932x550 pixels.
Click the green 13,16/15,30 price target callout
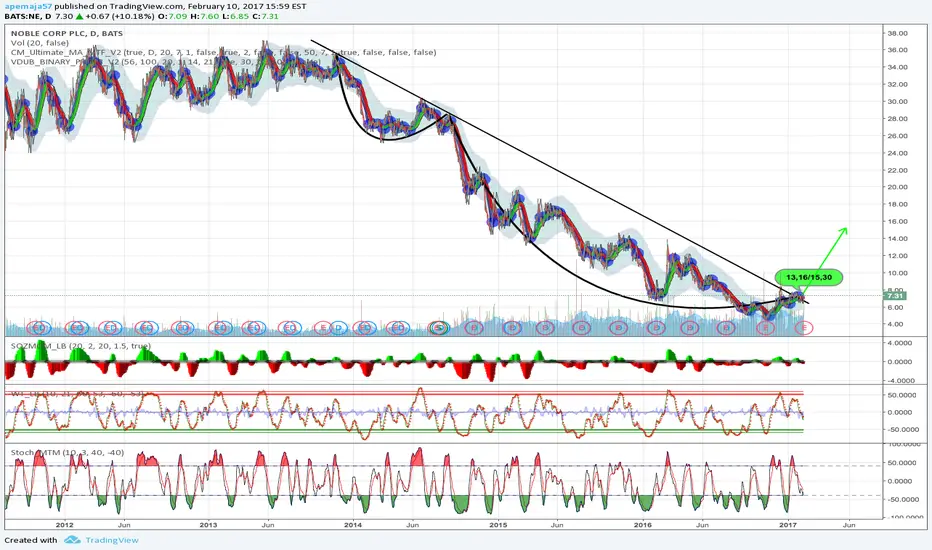pyautogui.click(x=808, y=278)
